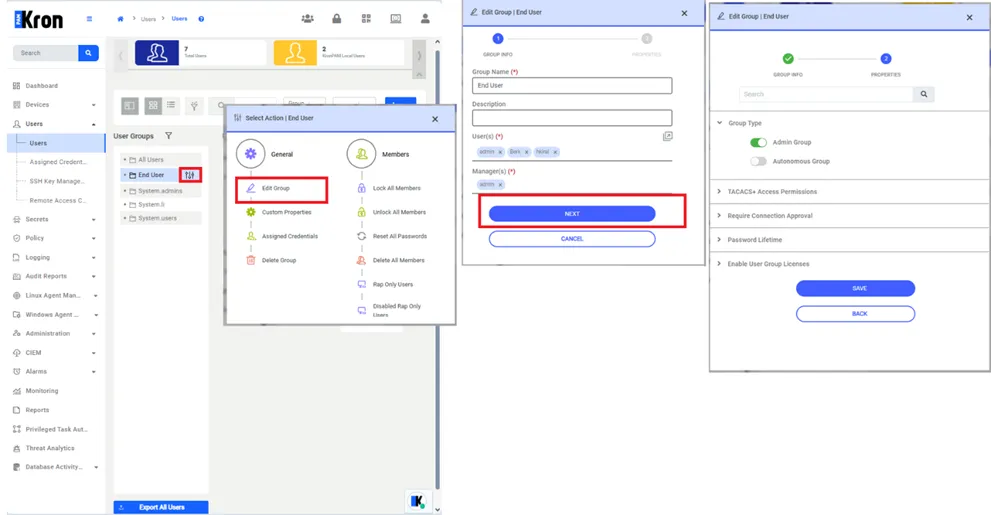The height and width of the screenshot is (515, 991).
Task: Open action sliders icon for End User group
Action: [x=190, y=175]
